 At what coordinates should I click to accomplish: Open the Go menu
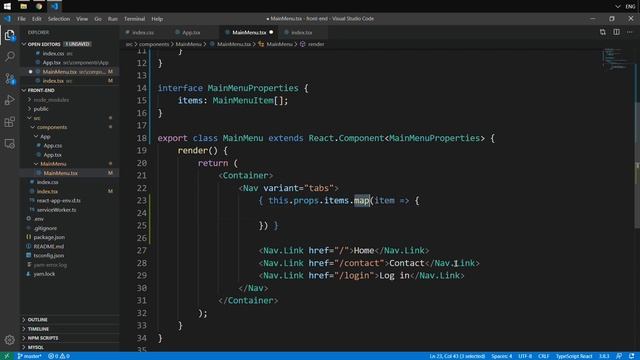click(98, 19)
